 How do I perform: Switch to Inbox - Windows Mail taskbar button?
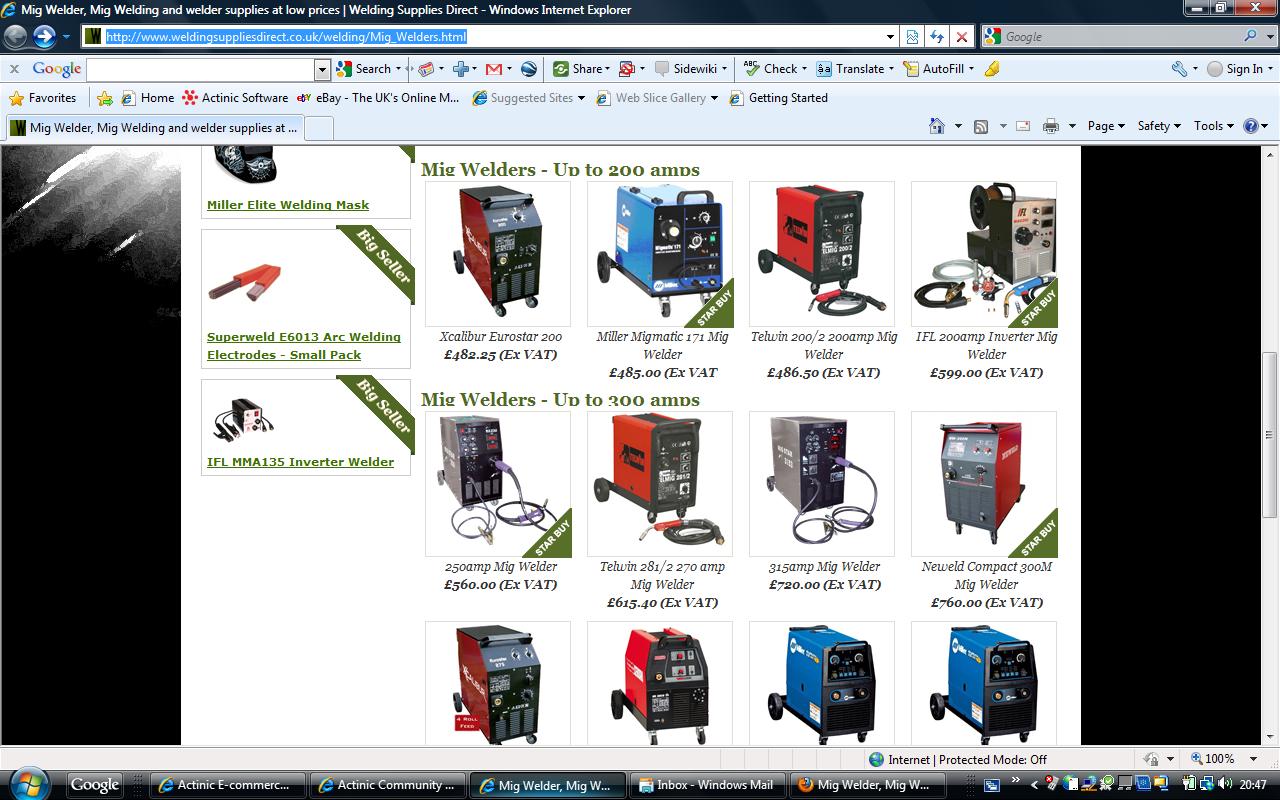point(706,785)
